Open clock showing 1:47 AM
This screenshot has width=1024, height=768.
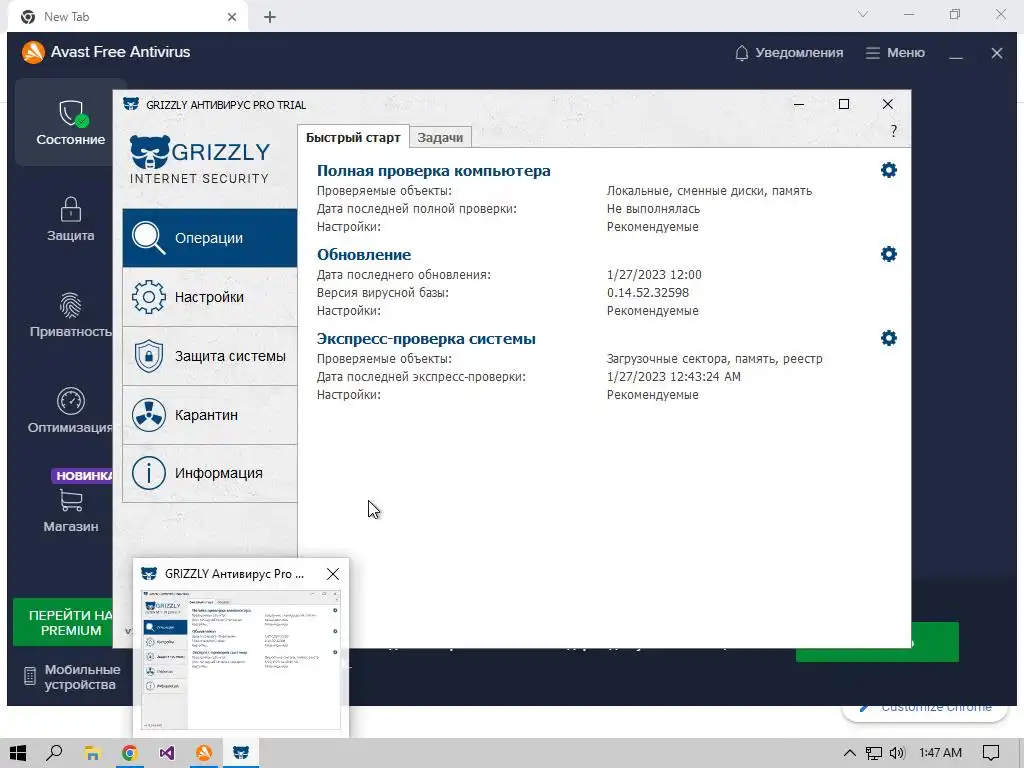tap(940, 753)
